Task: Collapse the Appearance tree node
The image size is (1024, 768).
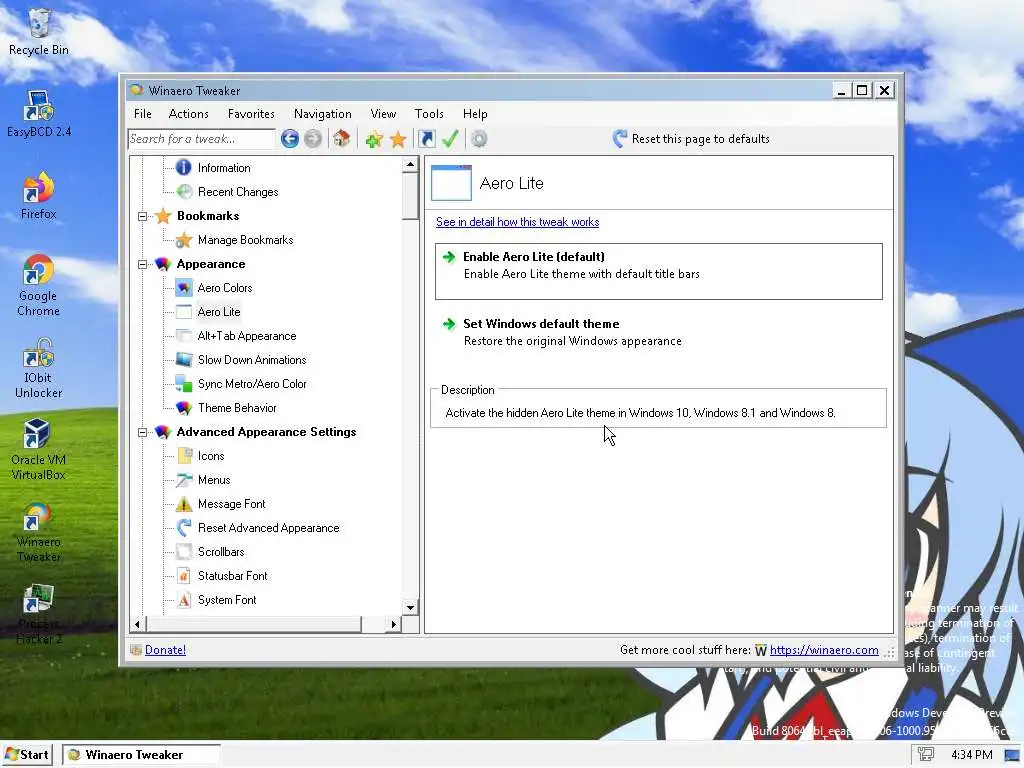Action: coord(142,264)
